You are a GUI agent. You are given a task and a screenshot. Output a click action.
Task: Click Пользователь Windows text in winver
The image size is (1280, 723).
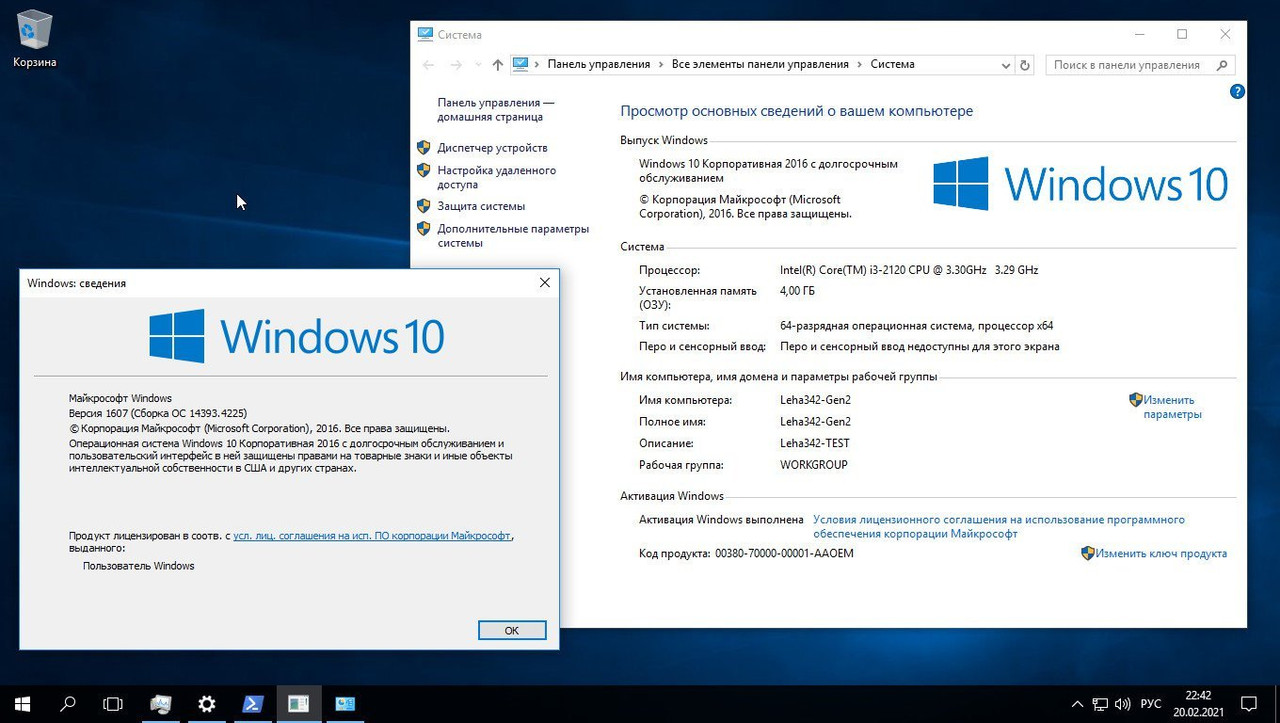pos(138,566)
